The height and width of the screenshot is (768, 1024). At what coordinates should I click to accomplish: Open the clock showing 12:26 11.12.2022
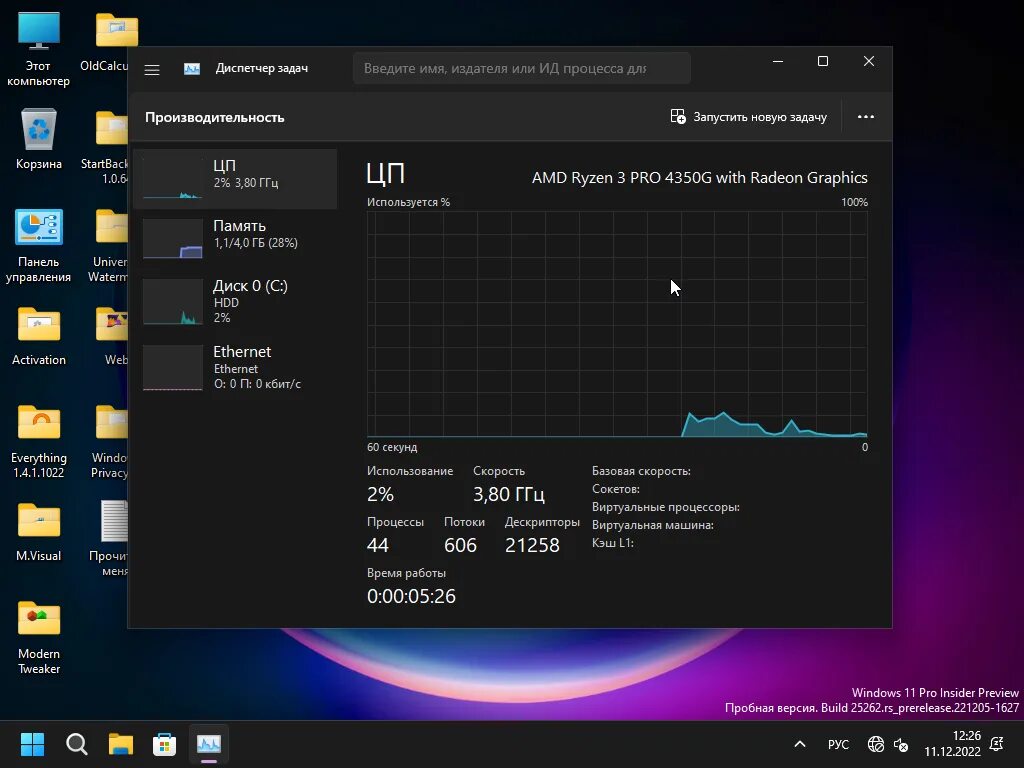click(x=952, y=744)
